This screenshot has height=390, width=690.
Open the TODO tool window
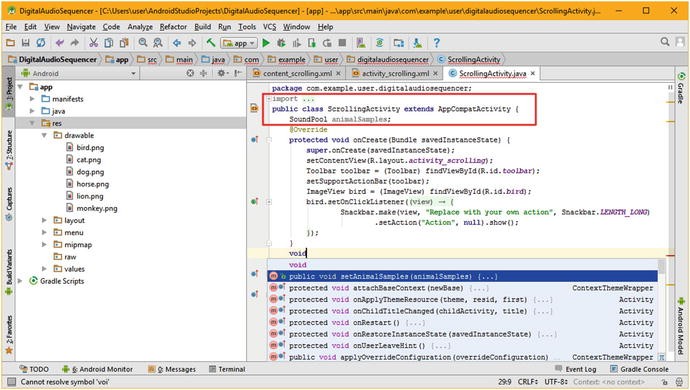pos(34,369)
